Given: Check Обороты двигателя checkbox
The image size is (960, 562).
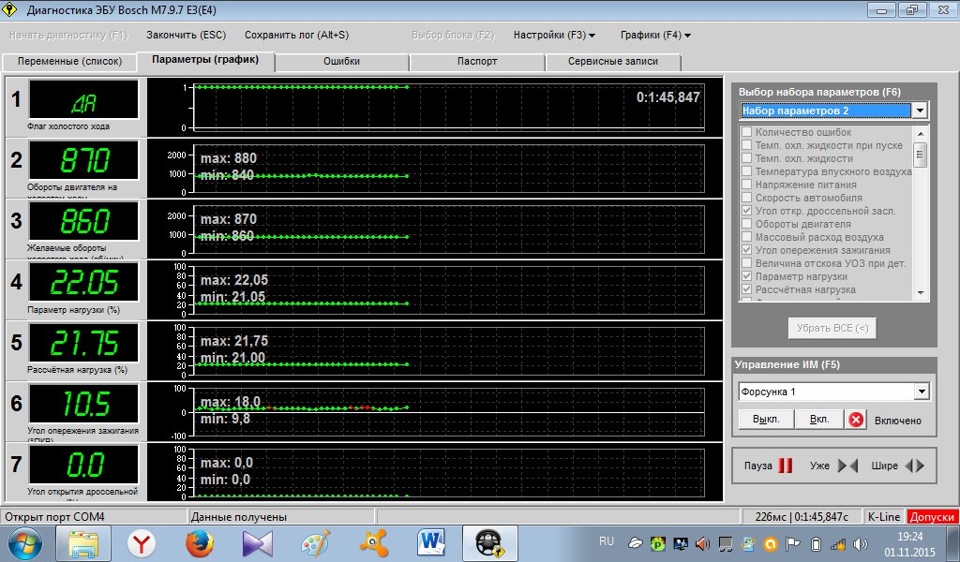Looking at the screenshot, I should pyautogui.click(x=746, y=224).
